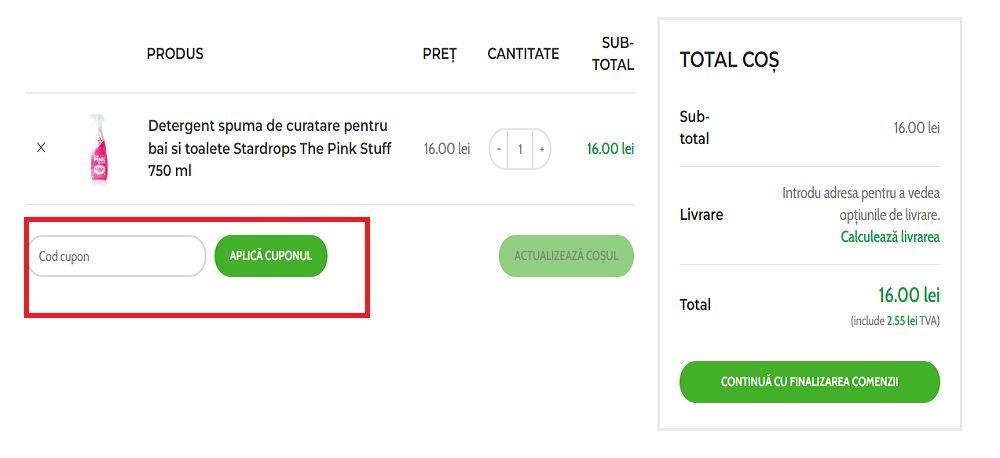Click the PRODUS column header

click(175, 54)
